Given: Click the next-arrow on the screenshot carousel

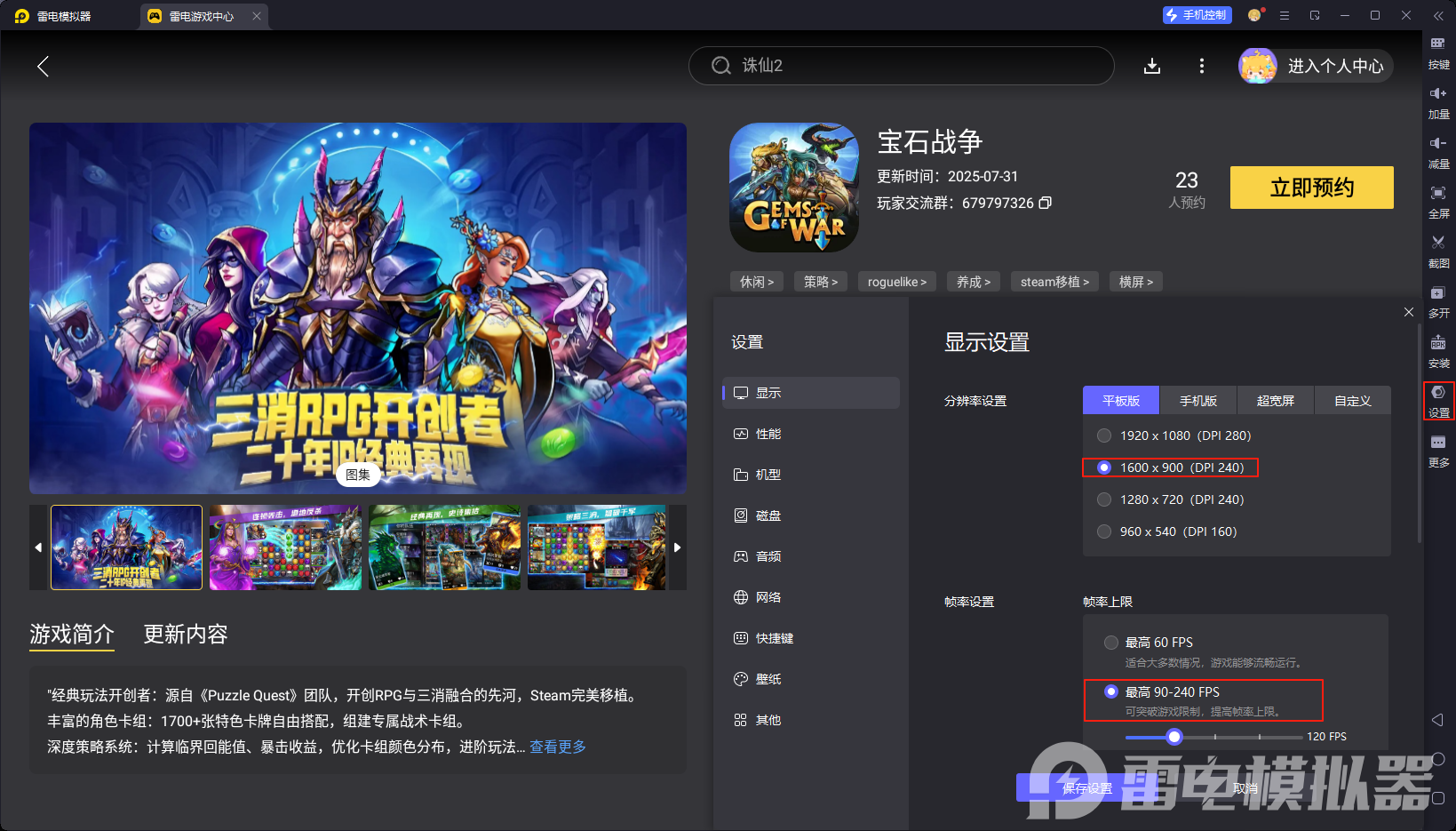Looking at the screenshot, I should 677,547.
